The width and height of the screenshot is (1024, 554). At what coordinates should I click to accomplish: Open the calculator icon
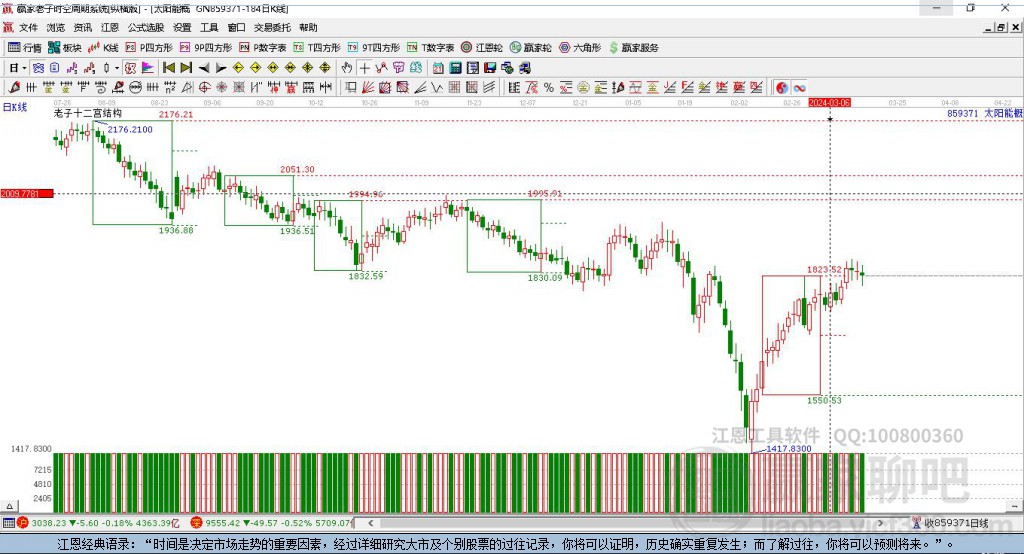[x=455, y=68]
